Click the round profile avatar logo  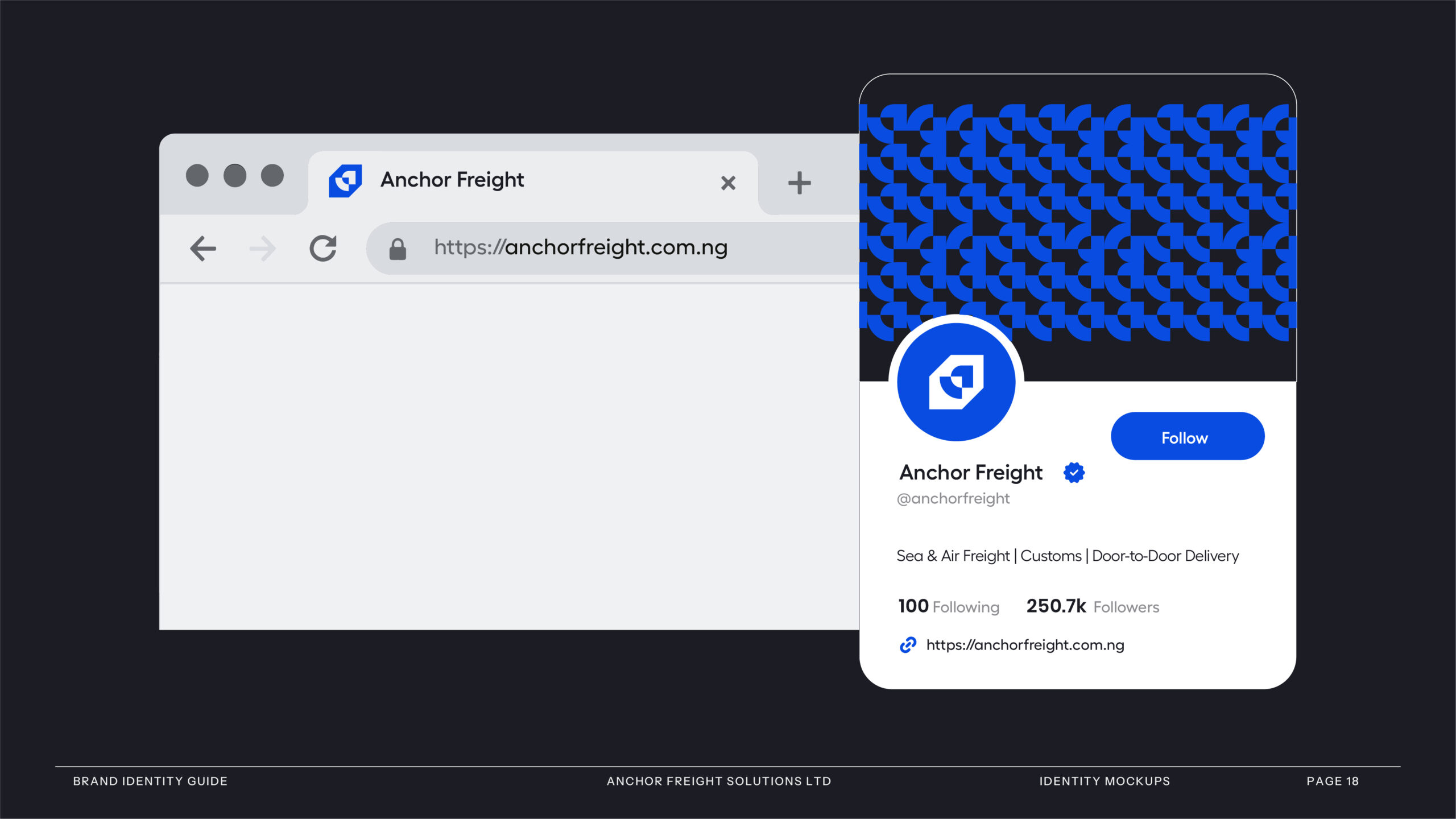click(x=956, y=382)
